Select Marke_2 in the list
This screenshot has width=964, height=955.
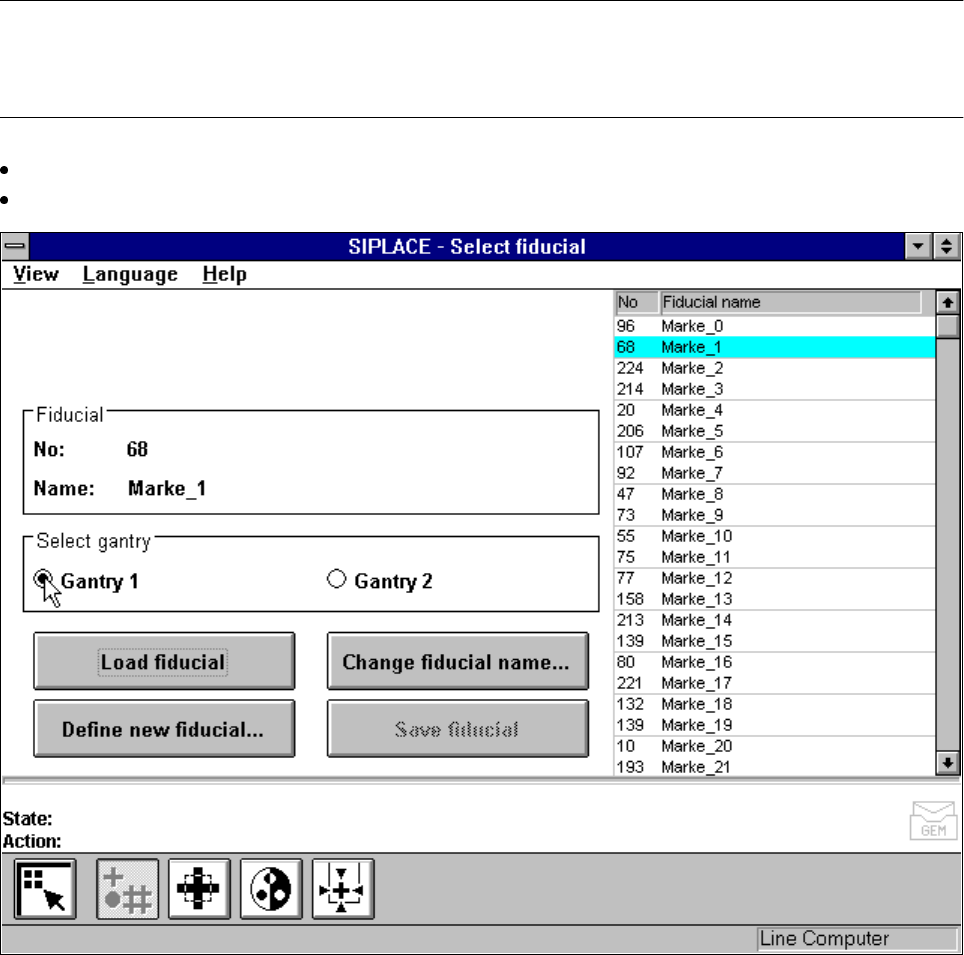coord(775,368)
